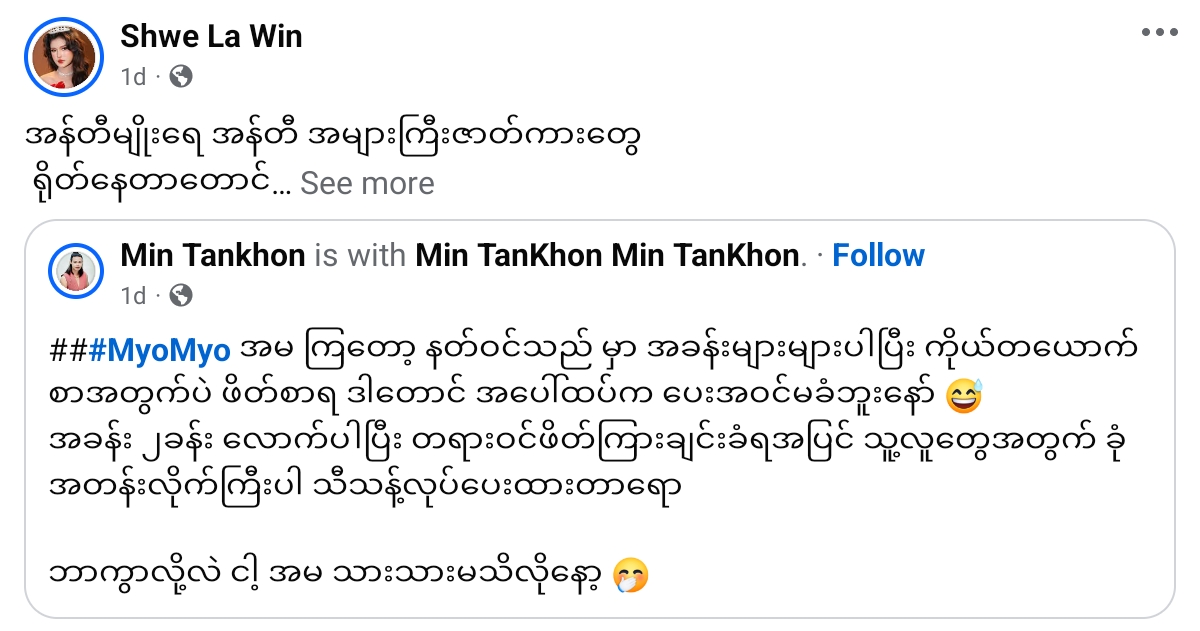Click the 1d timestamp in the shared post

(x=132, y=295)
